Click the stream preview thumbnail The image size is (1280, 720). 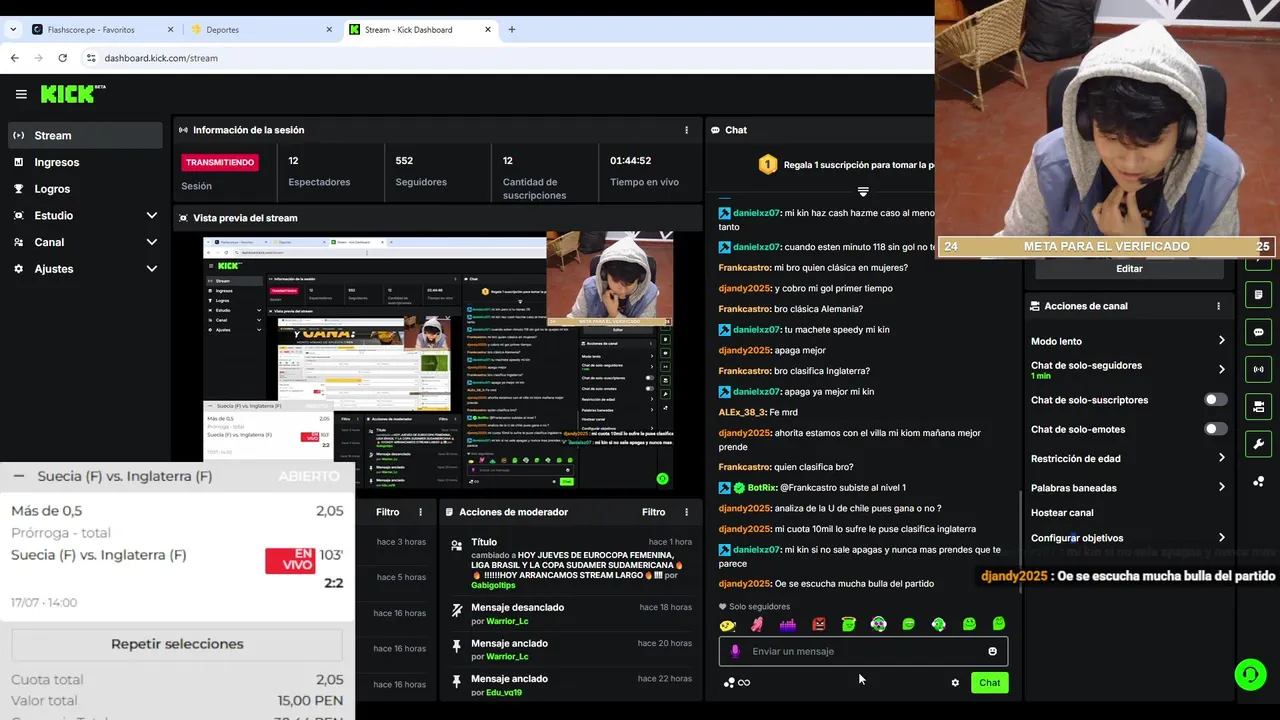(438, 362)
